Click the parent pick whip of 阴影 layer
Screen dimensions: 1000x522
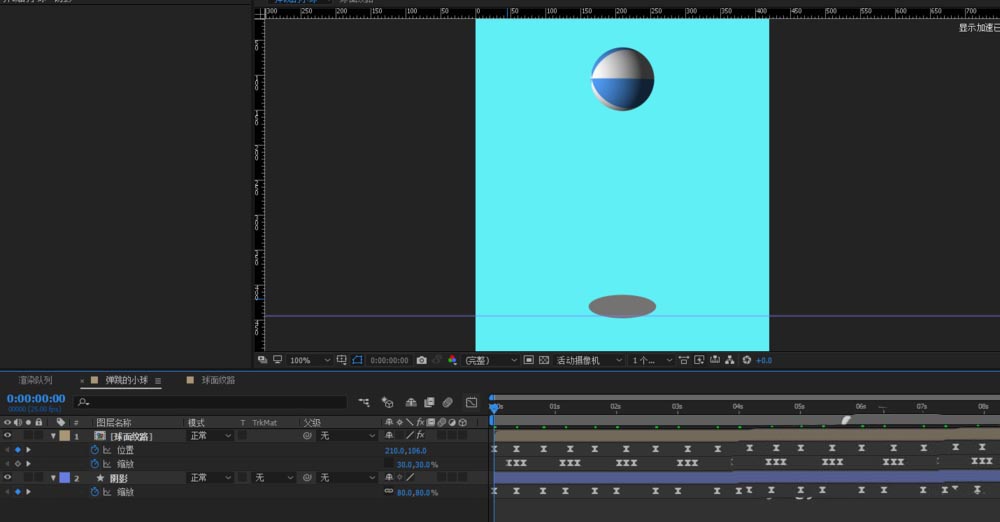(307, 477)
